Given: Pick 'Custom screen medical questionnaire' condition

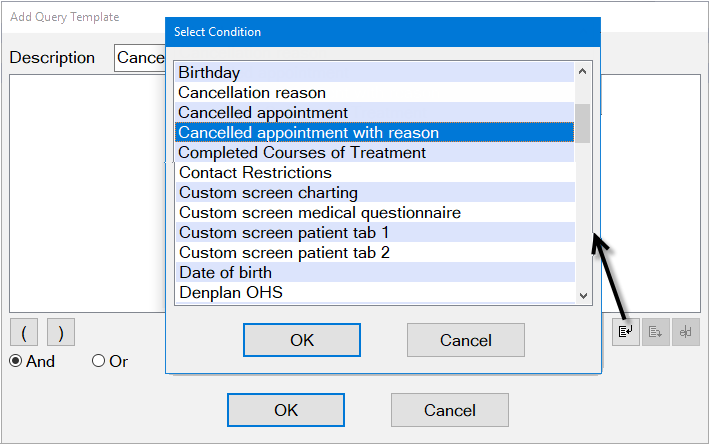Looking at the screenshot, I should click(x=374, y=212).
